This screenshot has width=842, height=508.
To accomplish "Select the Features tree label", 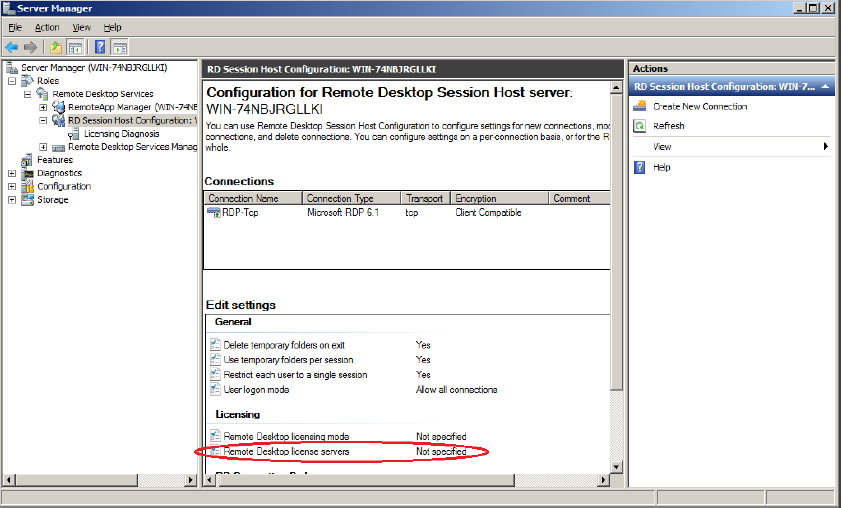I will coord(55,160).
